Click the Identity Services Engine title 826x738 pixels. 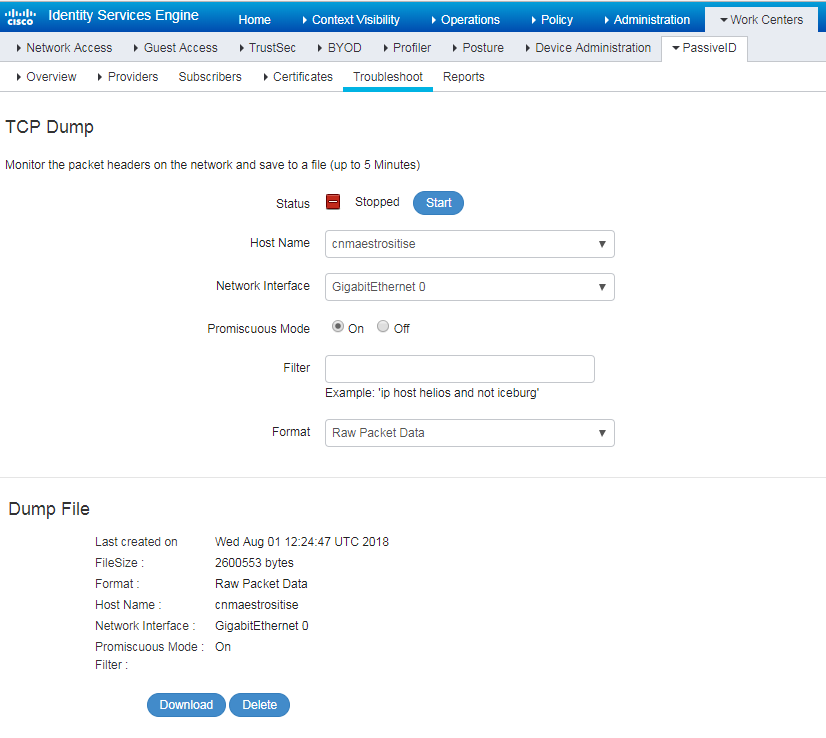(123, 16)
